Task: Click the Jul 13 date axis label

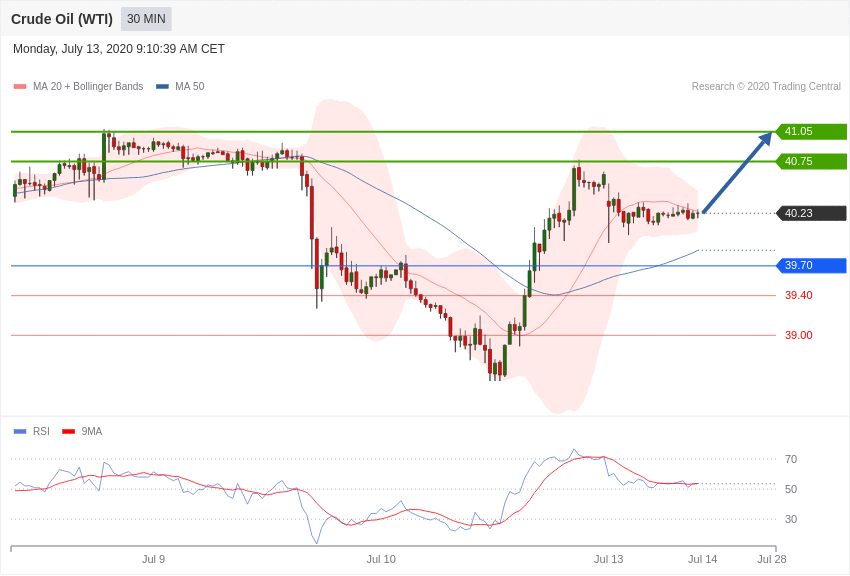Action: [x=608, y=559]
